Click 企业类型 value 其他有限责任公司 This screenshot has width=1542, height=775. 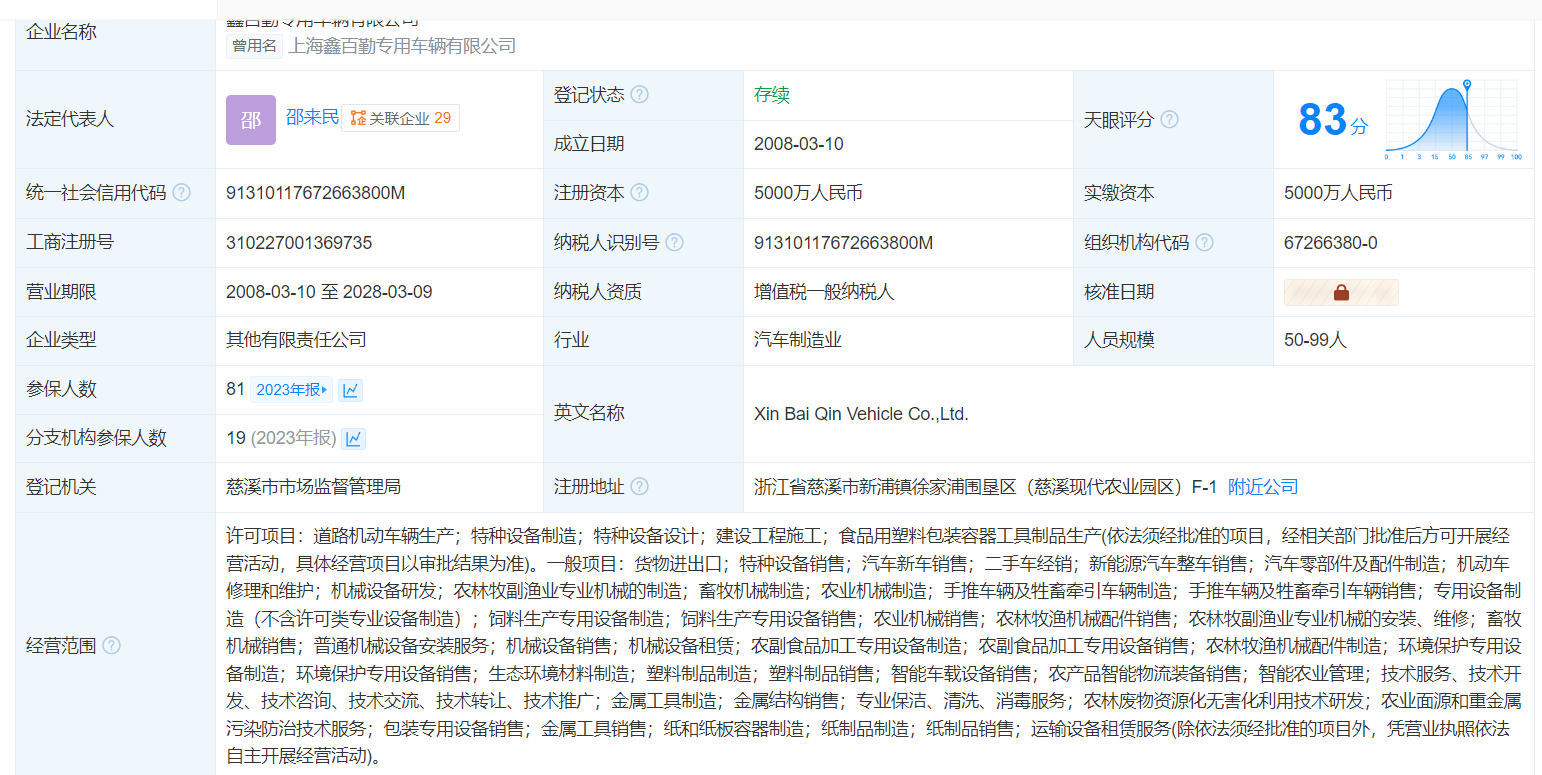click(296, 340)
